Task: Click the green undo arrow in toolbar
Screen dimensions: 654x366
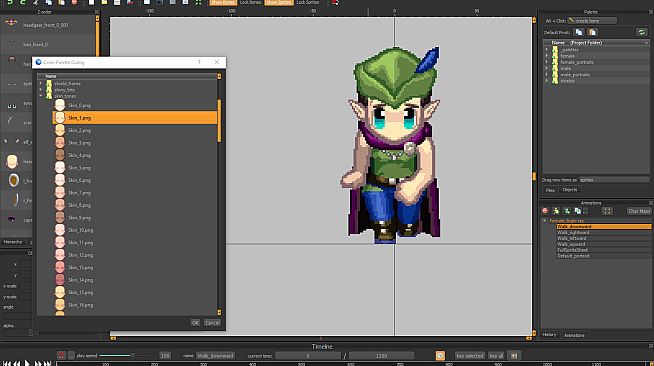Action: point(10,2)
